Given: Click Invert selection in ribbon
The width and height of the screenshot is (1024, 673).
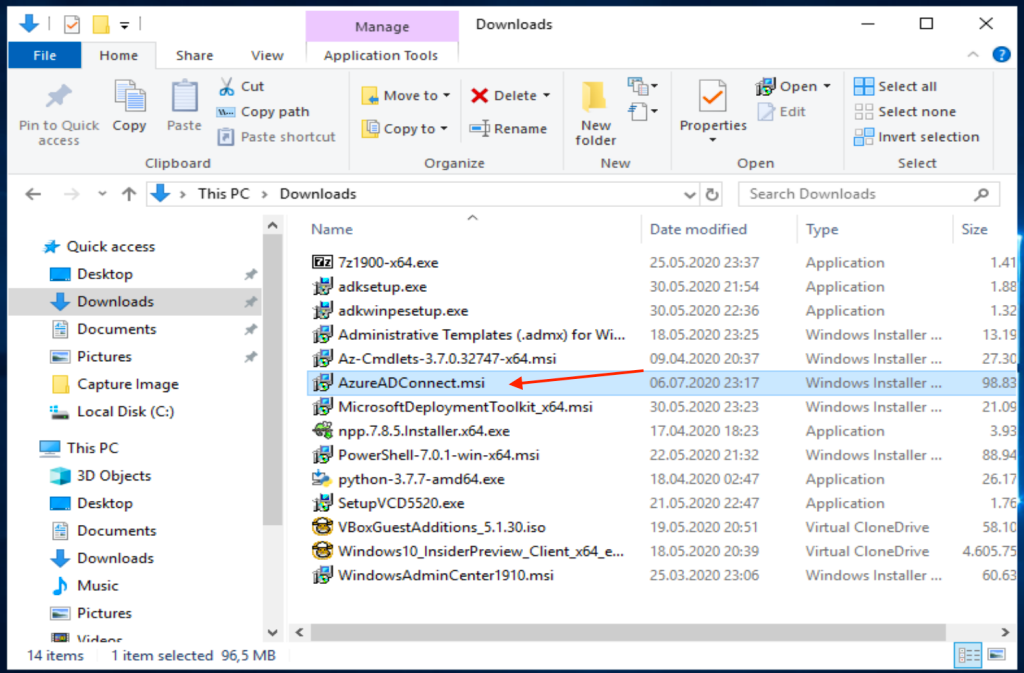Looking at the screenshot, I should pos(917,137).
